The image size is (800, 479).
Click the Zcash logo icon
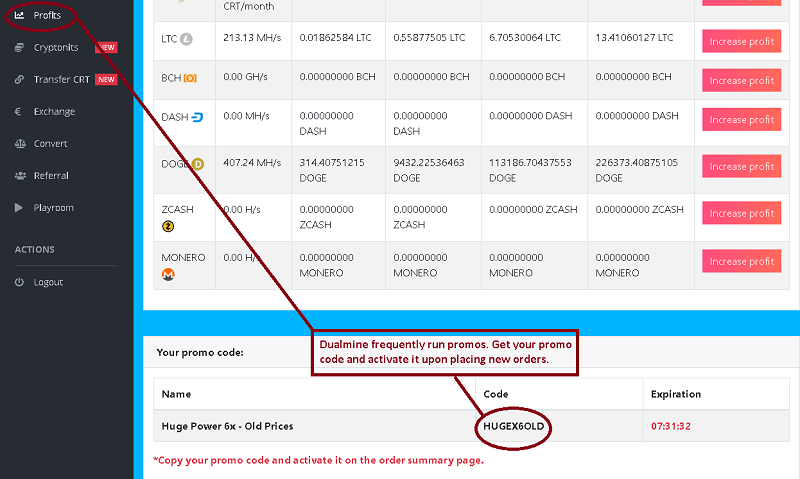168,226
